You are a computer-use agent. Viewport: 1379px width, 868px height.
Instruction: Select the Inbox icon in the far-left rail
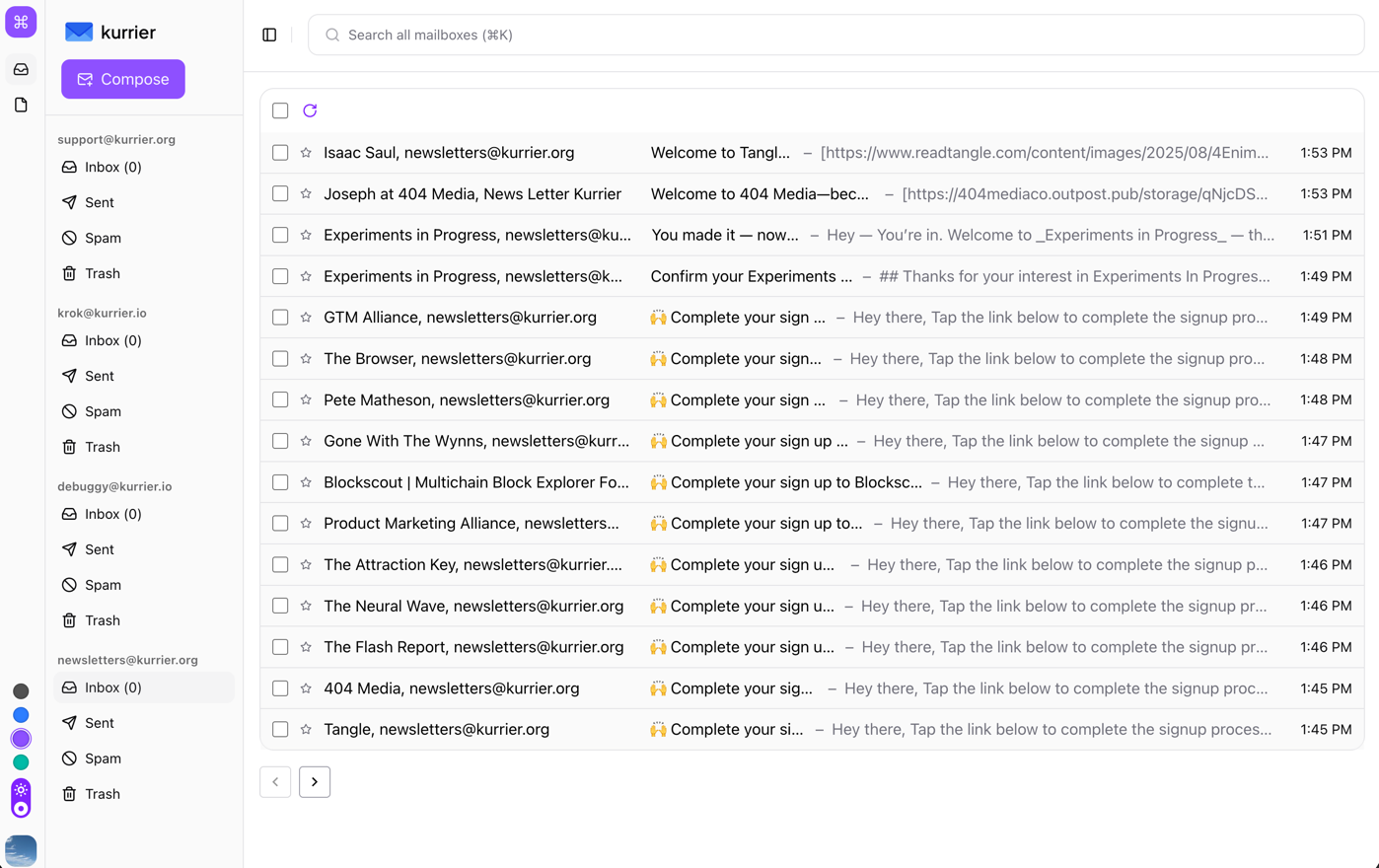tap(21, 68)
